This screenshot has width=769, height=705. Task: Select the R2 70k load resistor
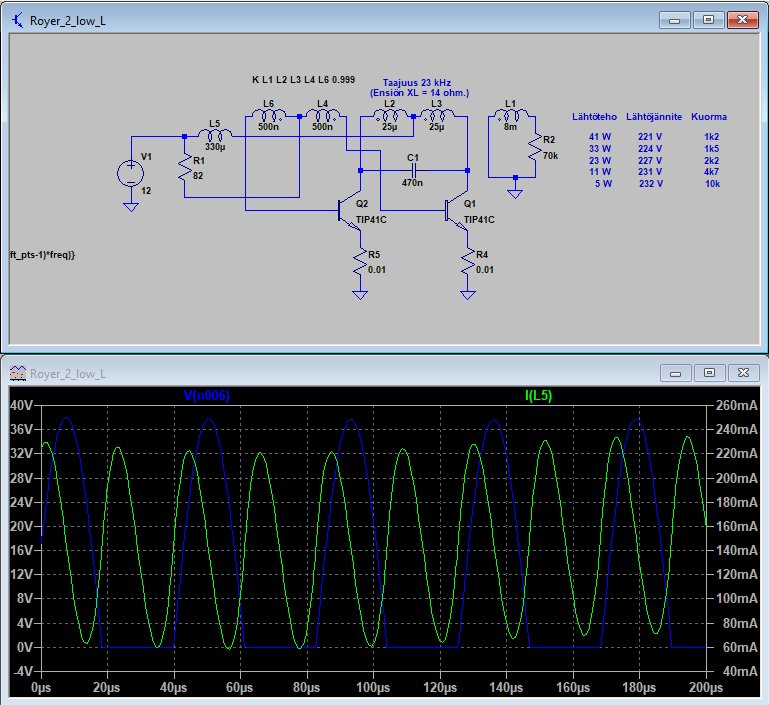(534, 147)
